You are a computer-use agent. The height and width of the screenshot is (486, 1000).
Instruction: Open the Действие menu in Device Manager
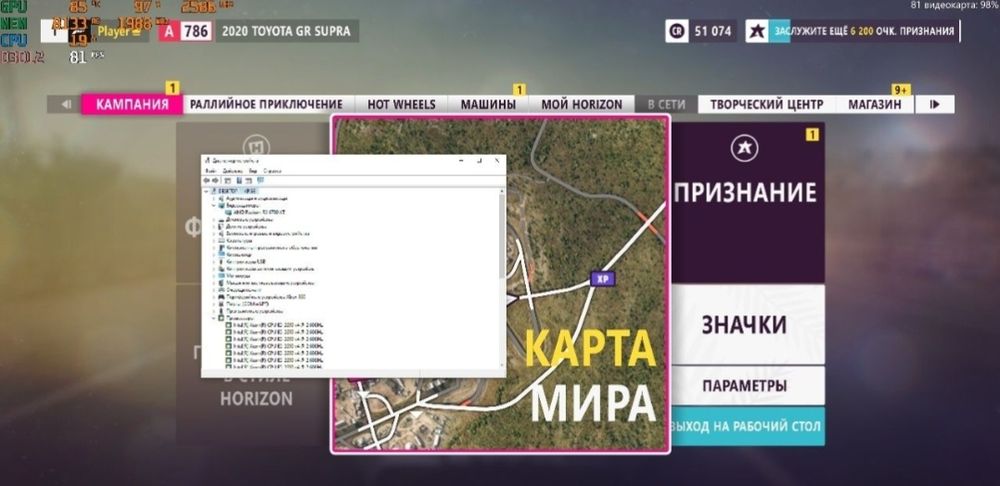pyautogui.click(x=233, y=171)
